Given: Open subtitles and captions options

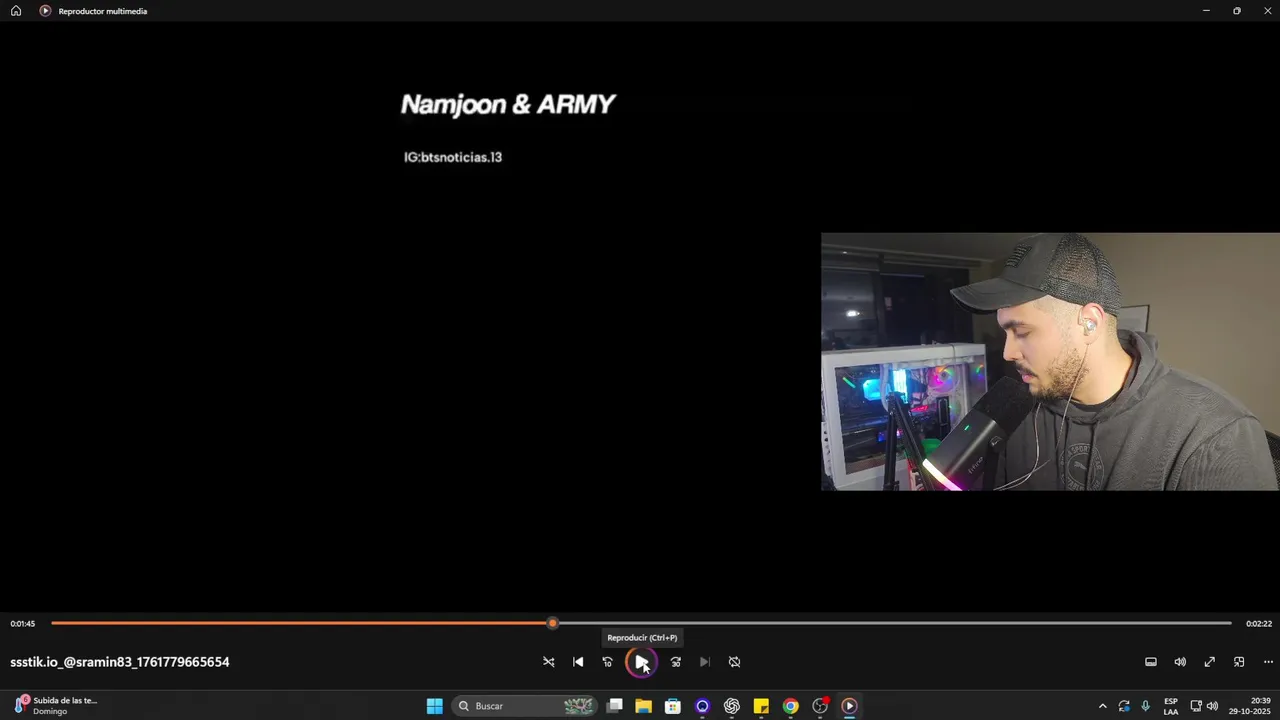Looking at the screenshot, I should tap(1151, 662).
